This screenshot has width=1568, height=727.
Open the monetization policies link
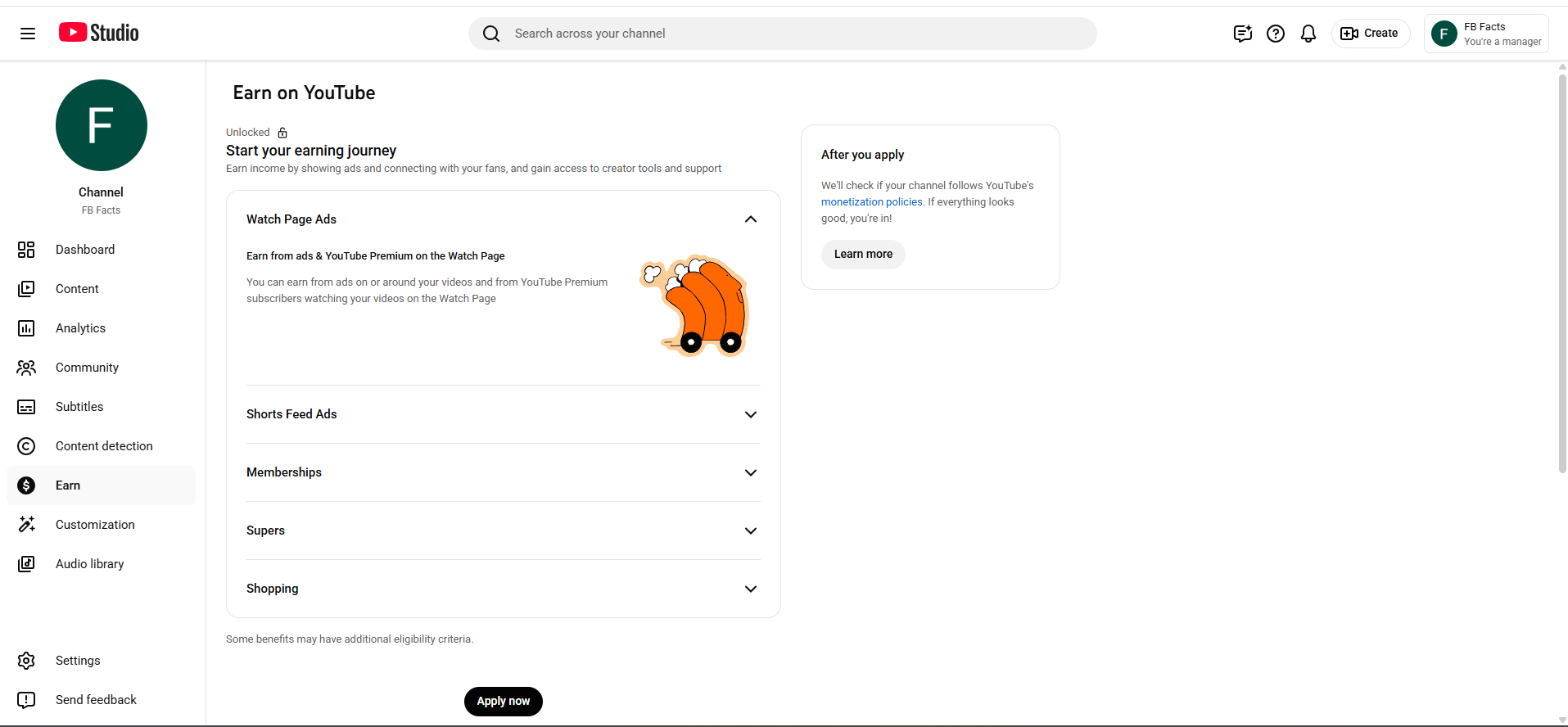point(871,202)
